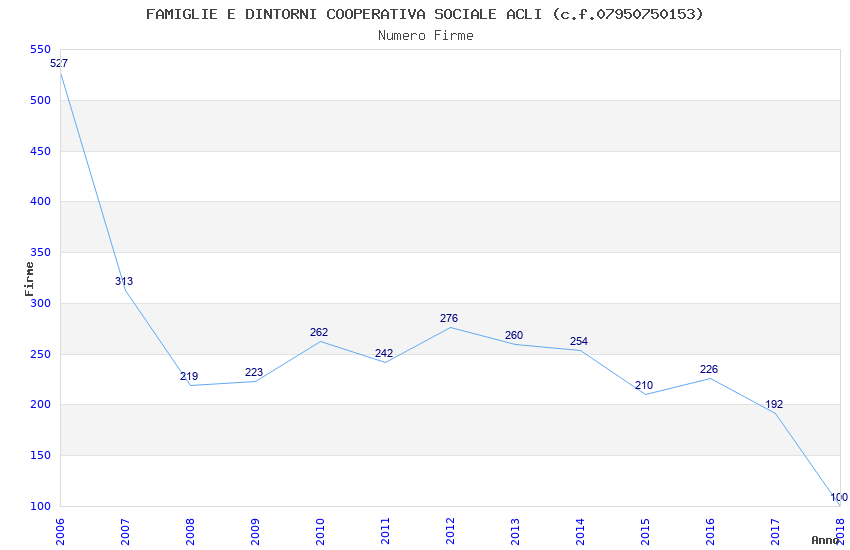850x550 pixels.
Task: Click the y-axis value 350
Action: pos(40,253)
